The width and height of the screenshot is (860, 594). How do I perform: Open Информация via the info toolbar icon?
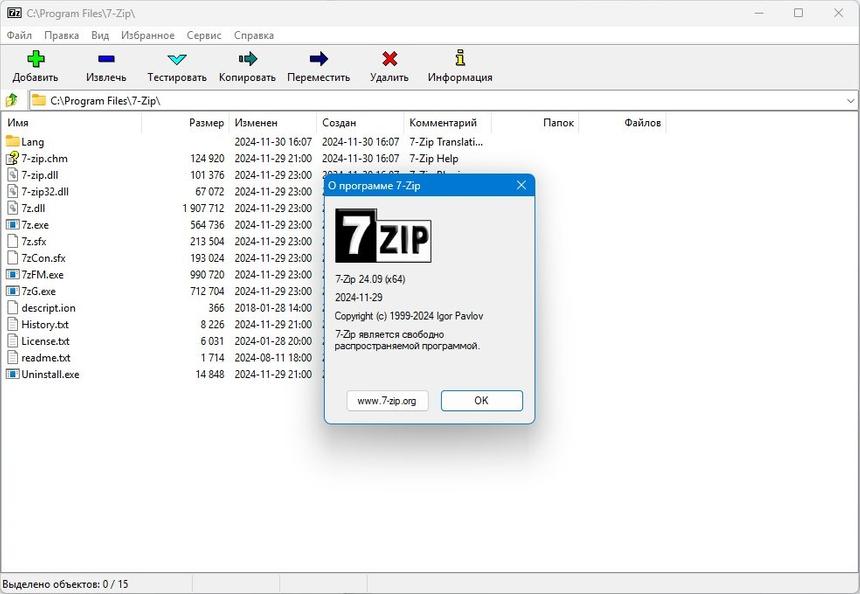click(458, 60)
